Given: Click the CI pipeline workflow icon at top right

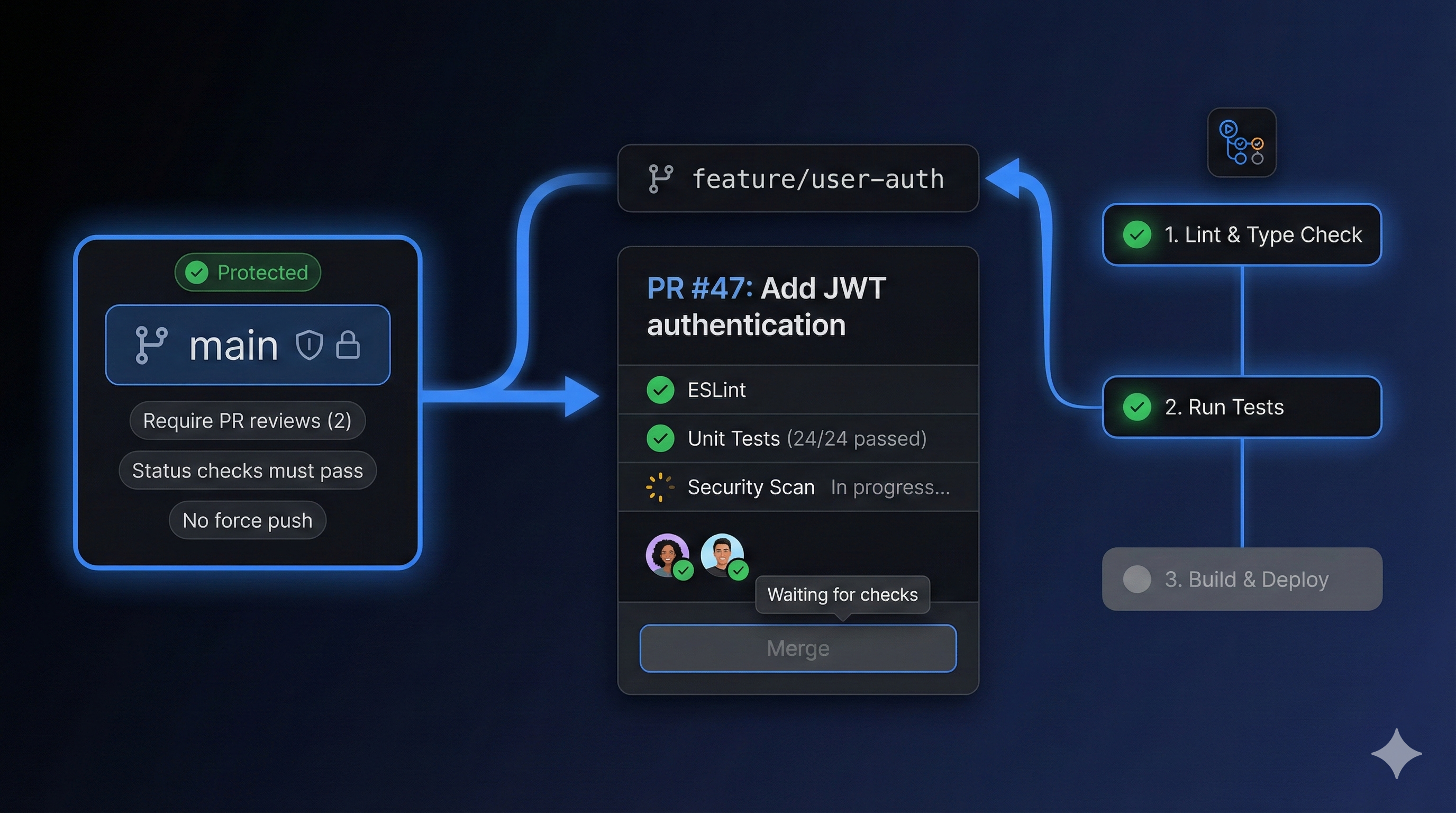Looking at the screenshot, I should click(x=1241, y=143).
